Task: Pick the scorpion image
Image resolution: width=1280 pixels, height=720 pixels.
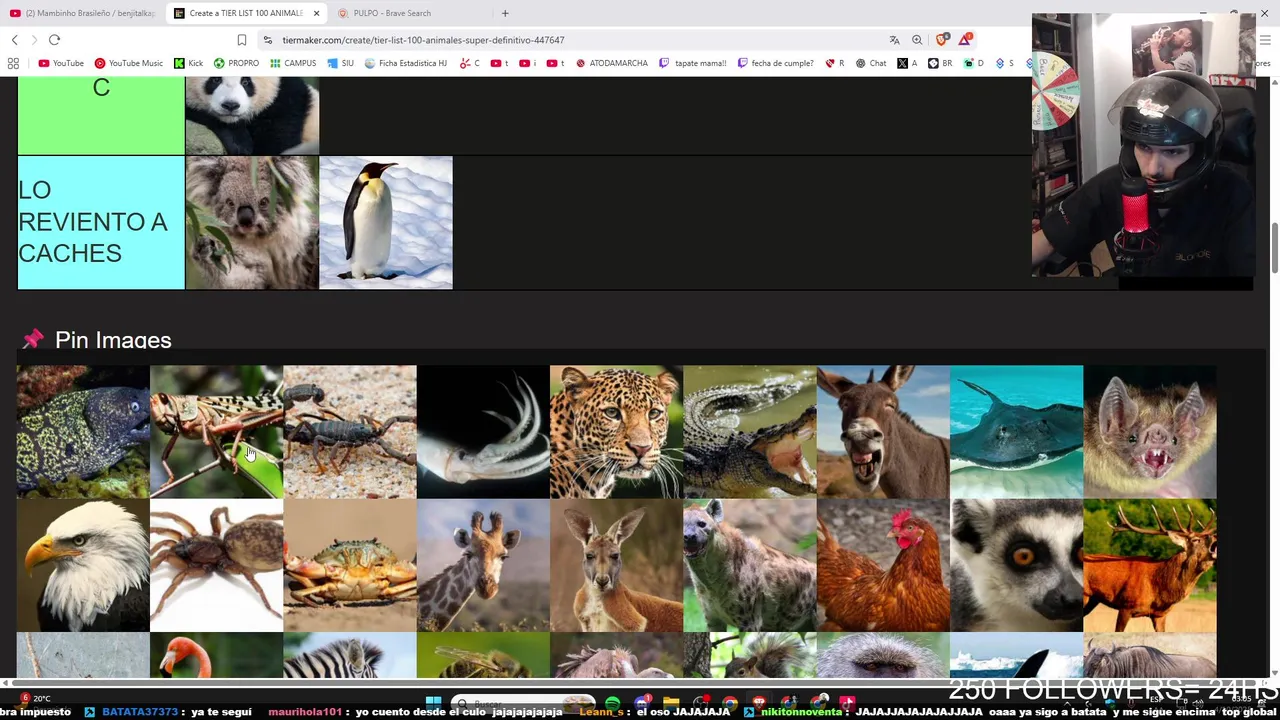Action: point(350,432)
